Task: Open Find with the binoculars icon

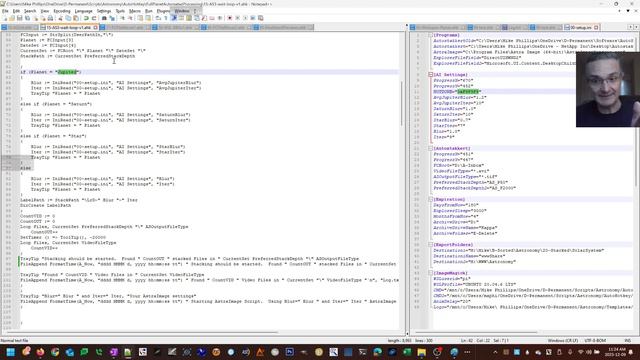Action: tap(104, 18)
